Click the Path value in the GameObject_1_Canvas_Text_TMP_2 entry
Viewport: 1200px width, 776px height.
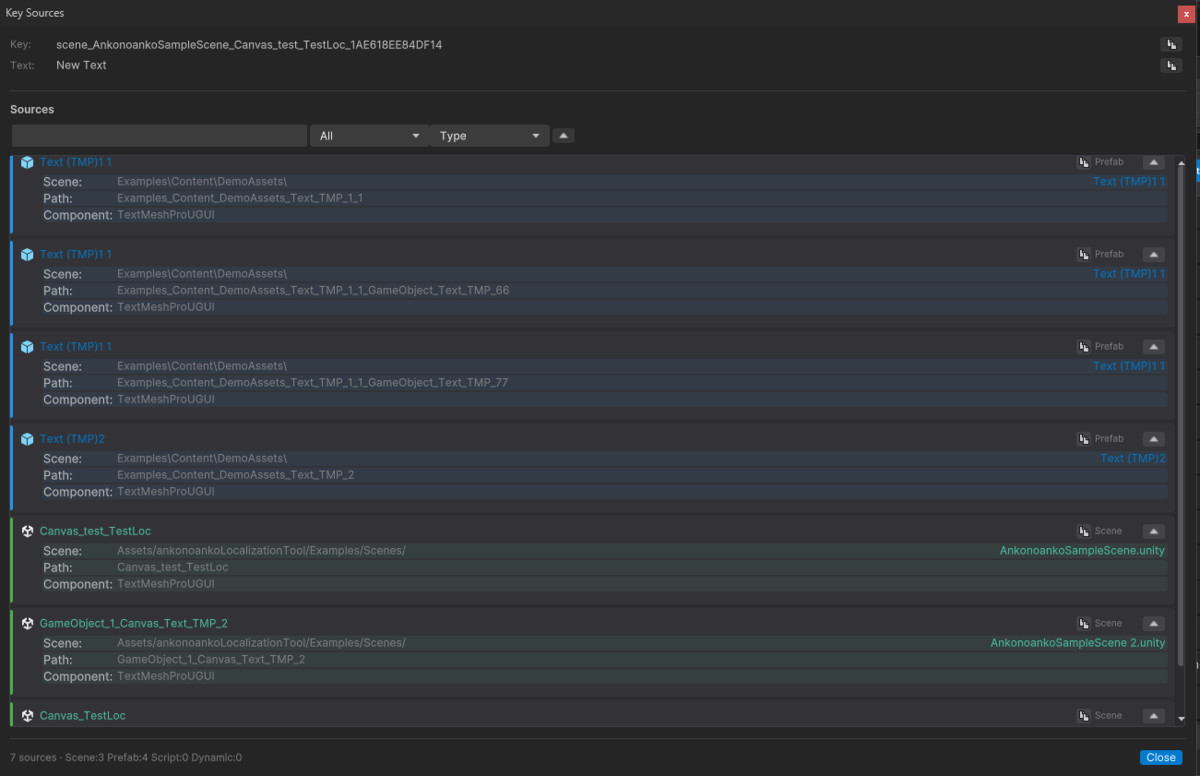click(211, 659)
